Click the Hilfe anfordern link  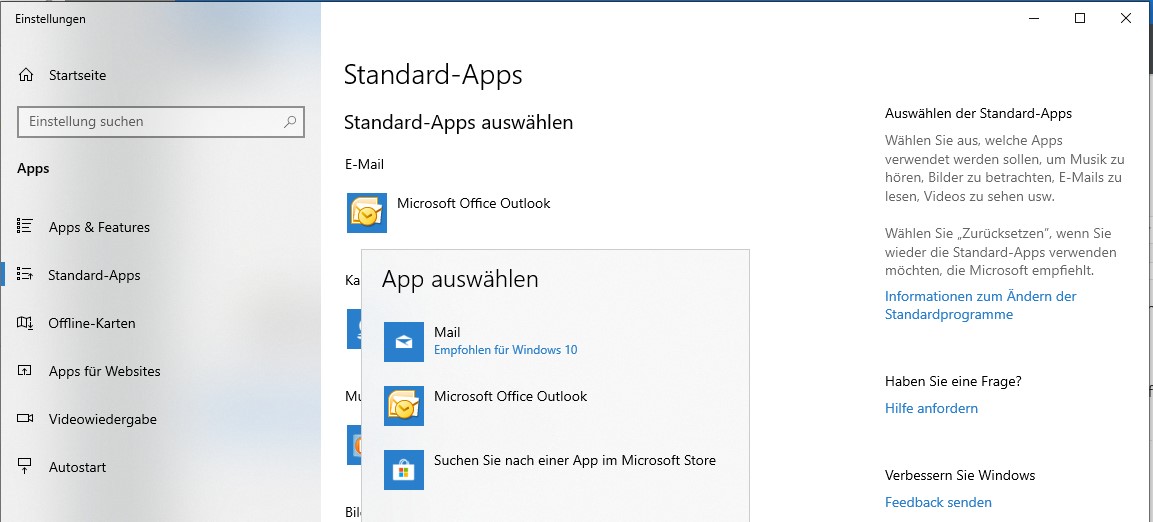point(931,408)
